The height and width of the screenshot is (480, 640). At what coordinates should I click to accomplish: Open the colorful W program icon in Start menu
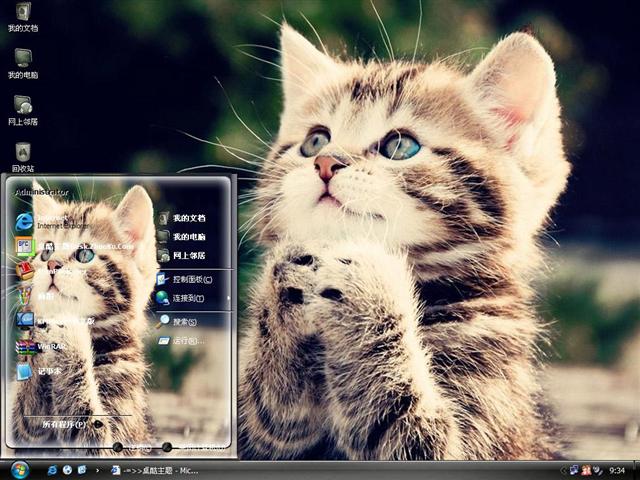pos(24,296)
